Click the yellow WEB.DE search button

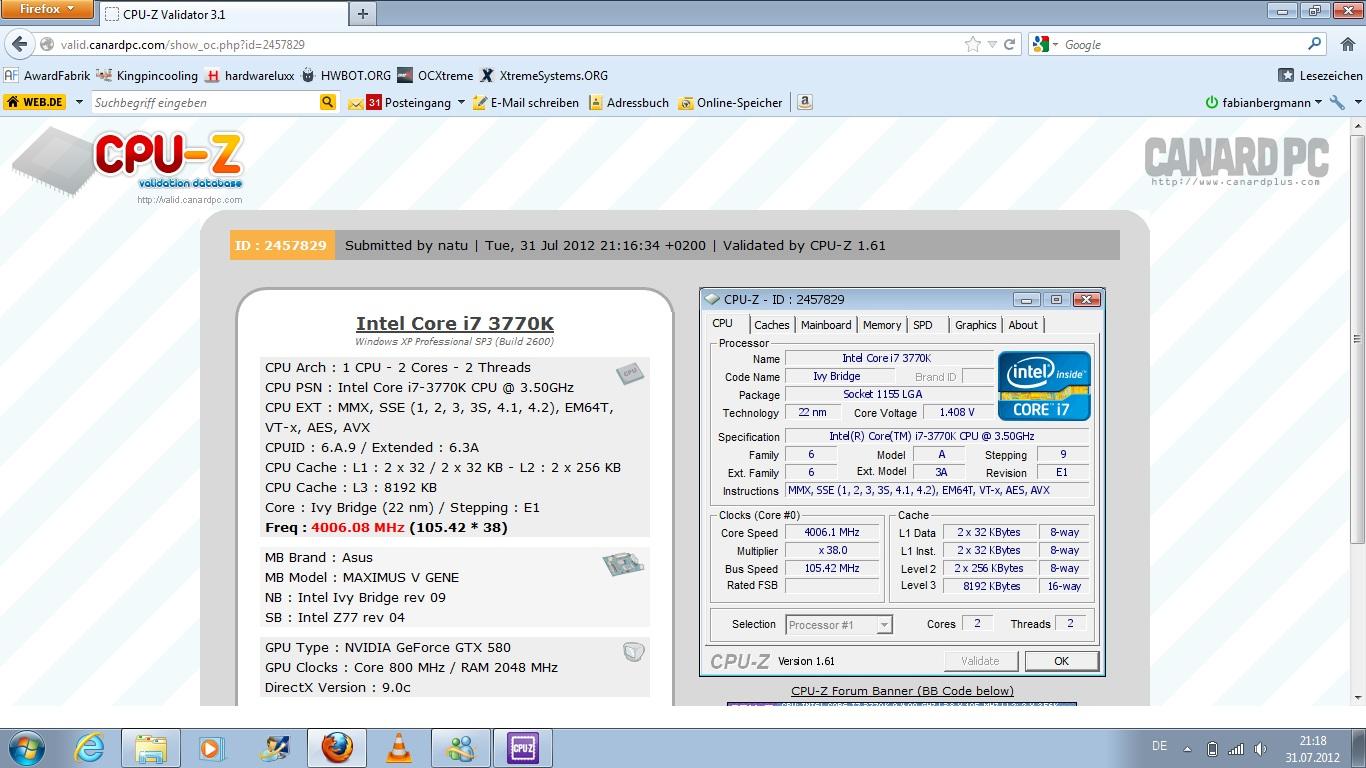[x=328, y=102]
